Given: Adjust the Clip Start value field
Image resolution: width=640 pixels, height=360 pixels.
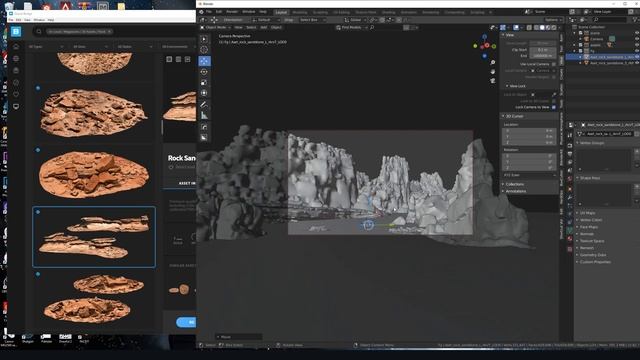Looking at the screenshot, I should coord(542,50).
